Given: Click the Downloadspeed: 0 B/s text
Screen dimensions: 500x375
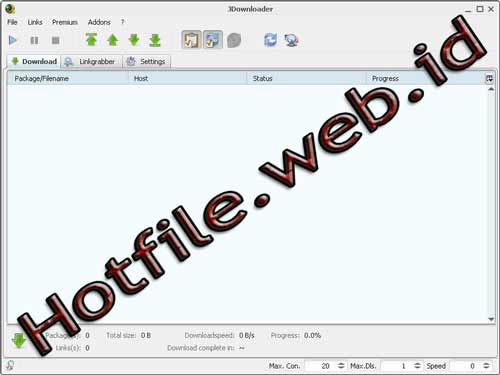Looking at the screenshot, I should tap(220, 335).
